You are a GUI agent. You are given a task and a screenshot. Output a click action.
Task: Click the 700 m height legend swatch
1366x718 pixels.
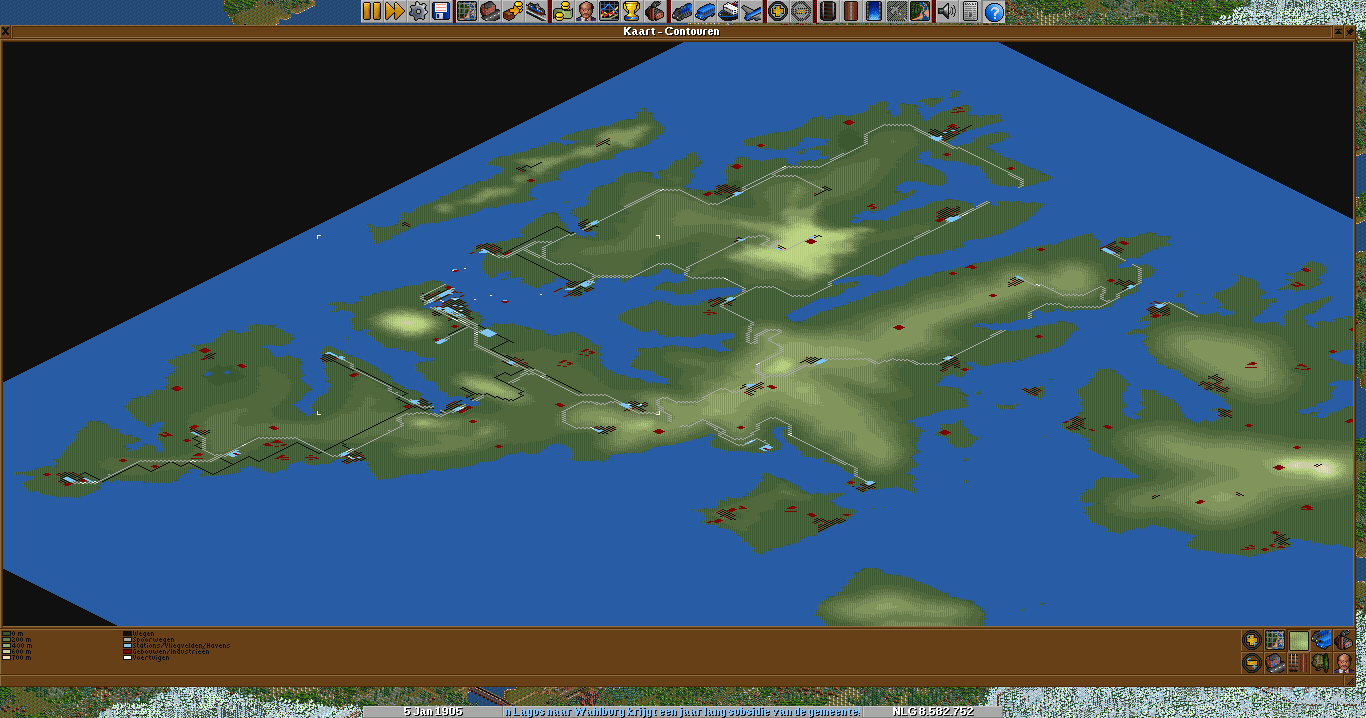tap(6, 658)
